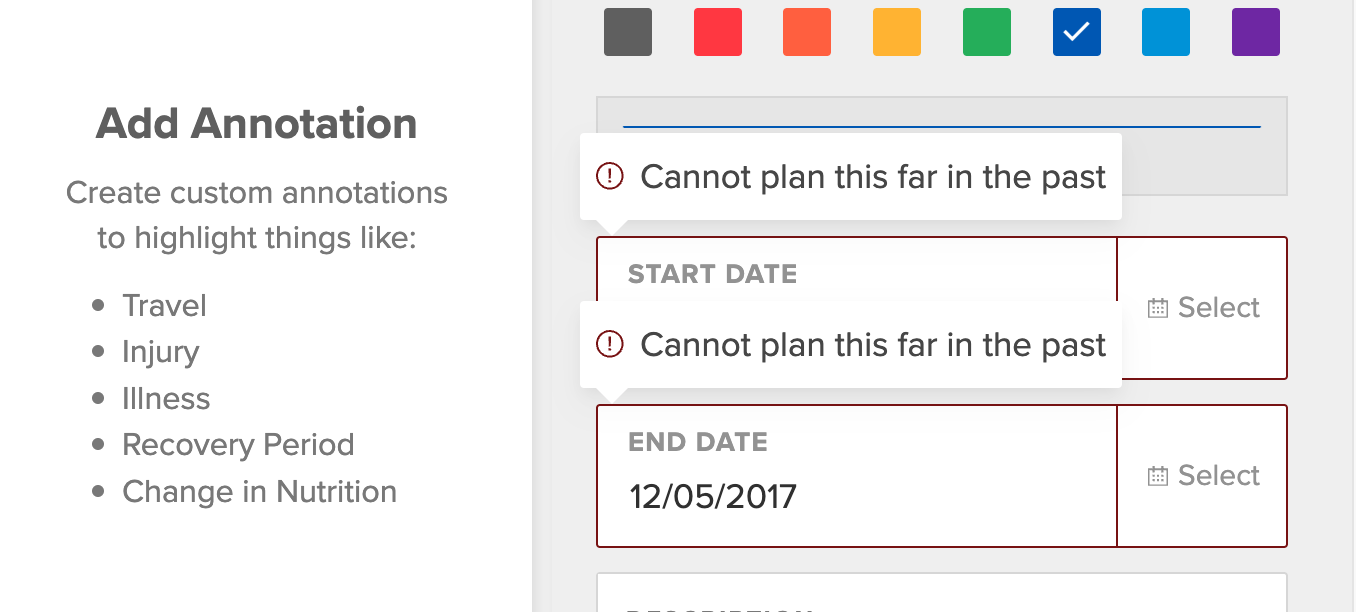Edit the End Date value 12/05/2017
Image resolution: width=1356 pixels, height=612 pixels.
[x=712, y=496]
